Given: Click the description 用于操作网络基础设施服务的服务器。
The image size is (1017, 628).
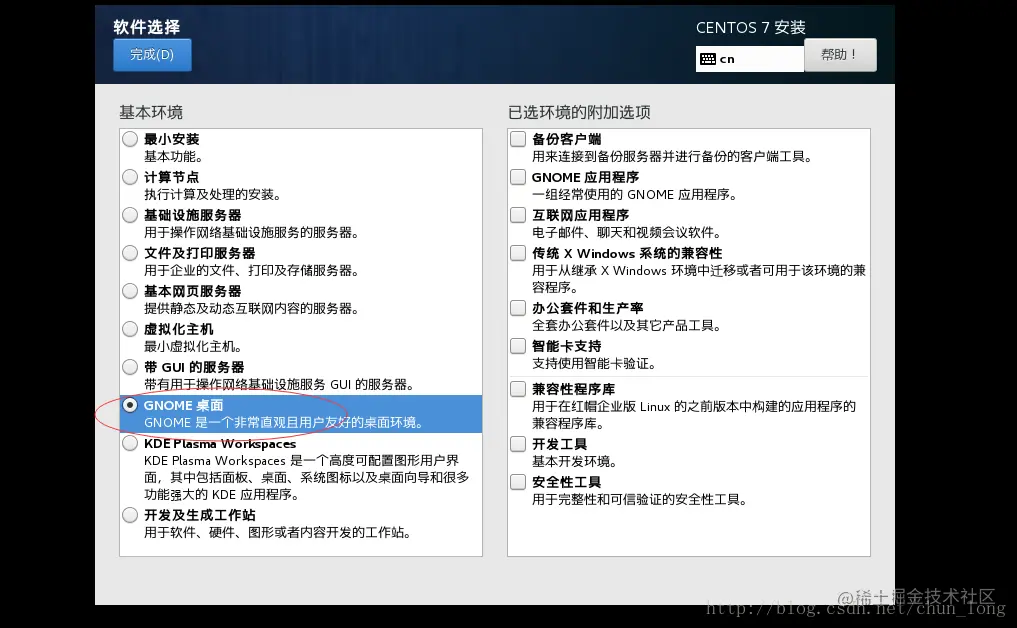Looking at the screenshot, I should (x=252, y=232).
